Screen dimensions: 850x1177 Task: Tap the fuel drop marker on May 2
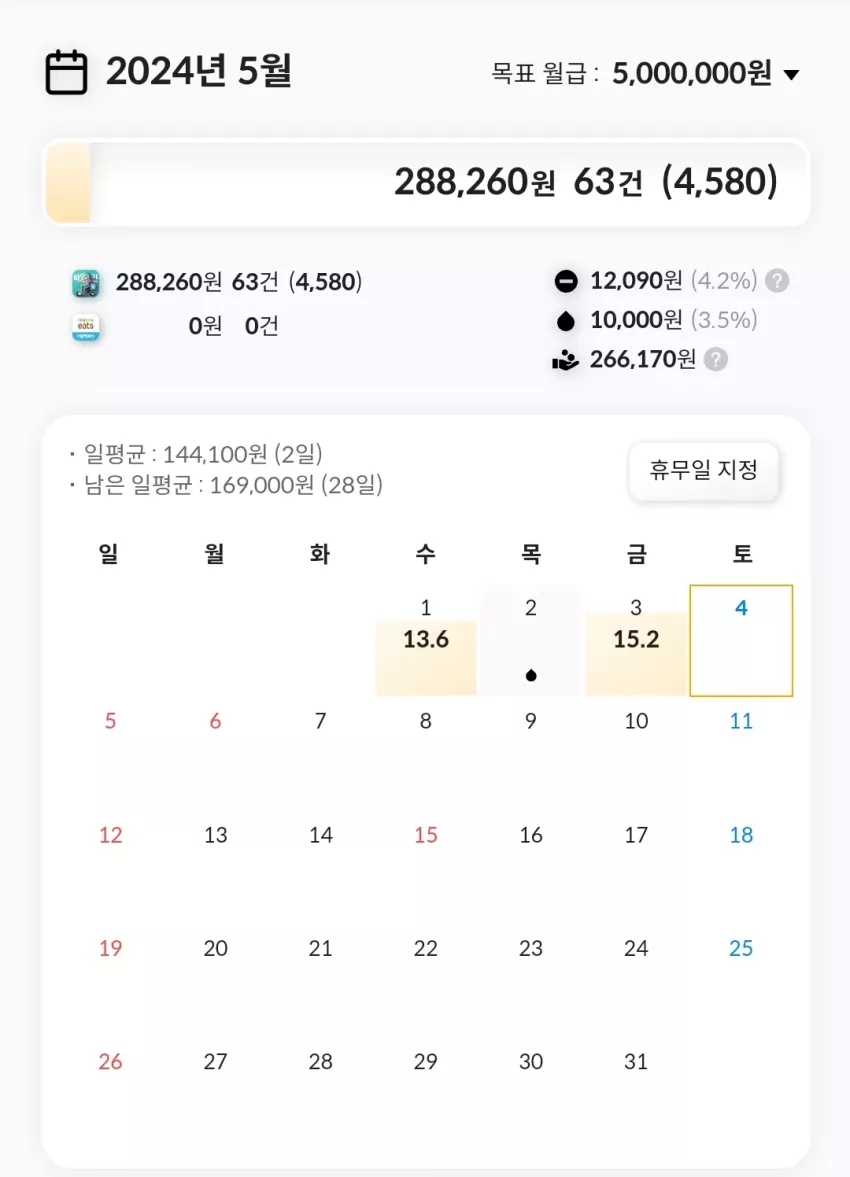tap(531, 676)
